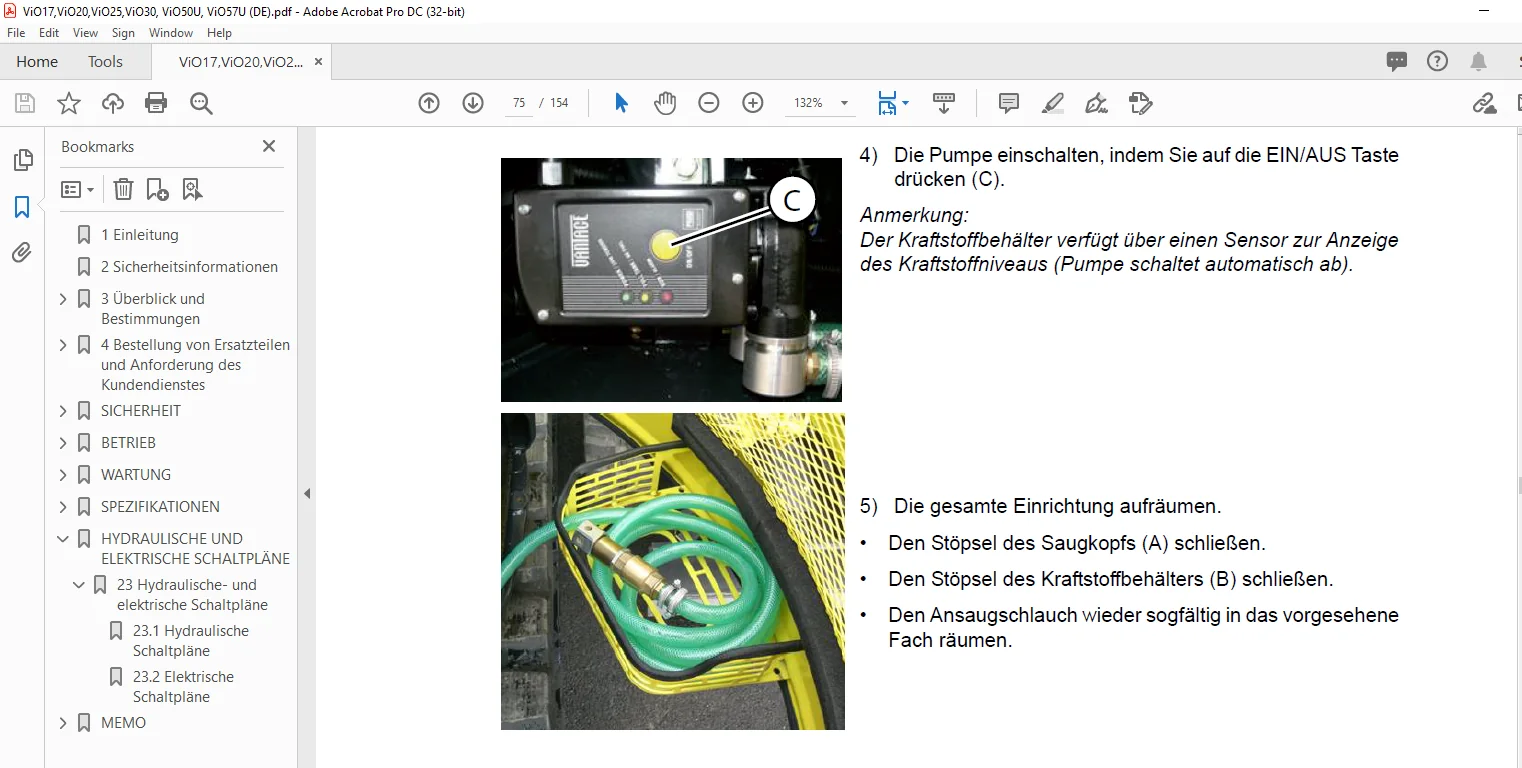The image size is (1522, 768).
Task: Switch to the Home tab
Action: point(37,61)
